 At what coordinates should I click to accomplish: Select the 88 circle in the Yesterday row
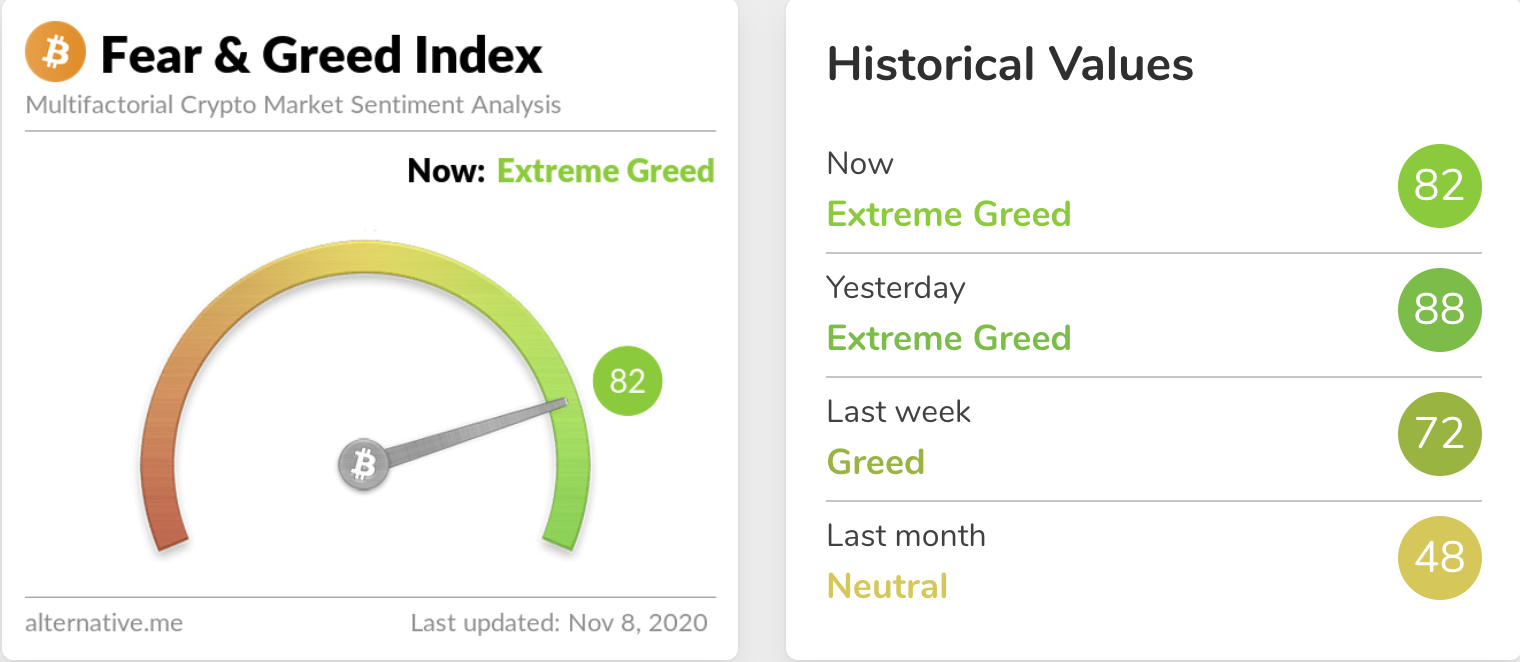point(1439,310)
